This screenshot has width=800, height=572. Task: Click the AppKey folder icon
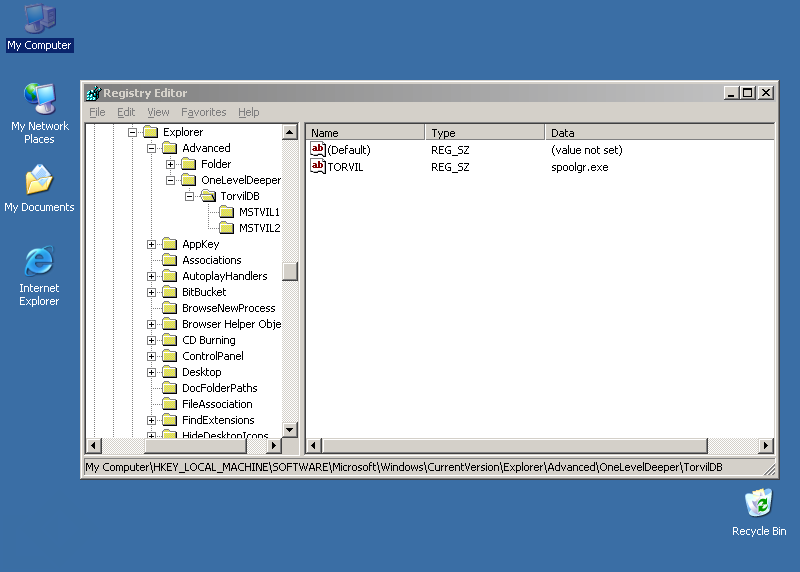169,244
